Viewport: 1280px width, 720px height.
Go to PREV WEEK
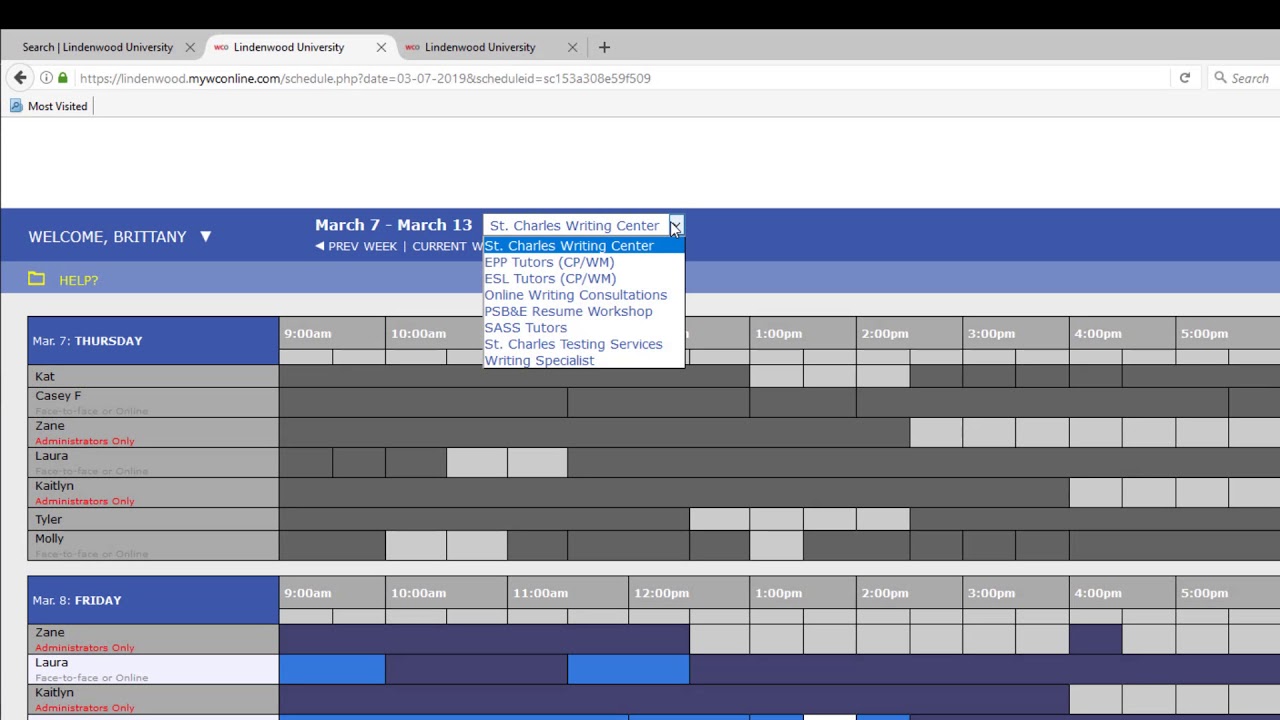point(356,246)
